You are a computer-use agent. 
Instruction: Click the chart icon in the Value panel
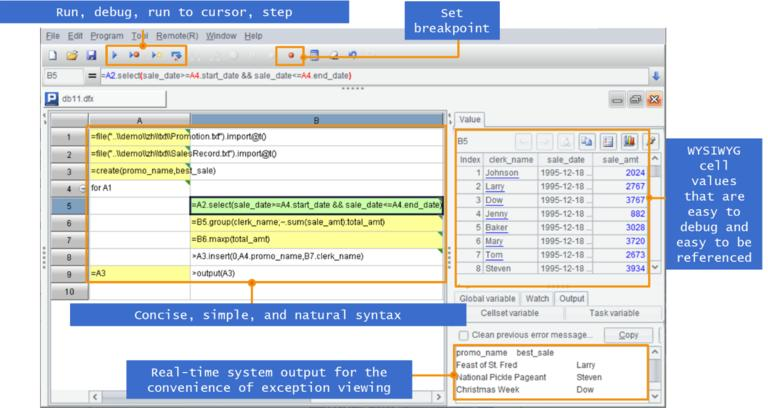629,143
